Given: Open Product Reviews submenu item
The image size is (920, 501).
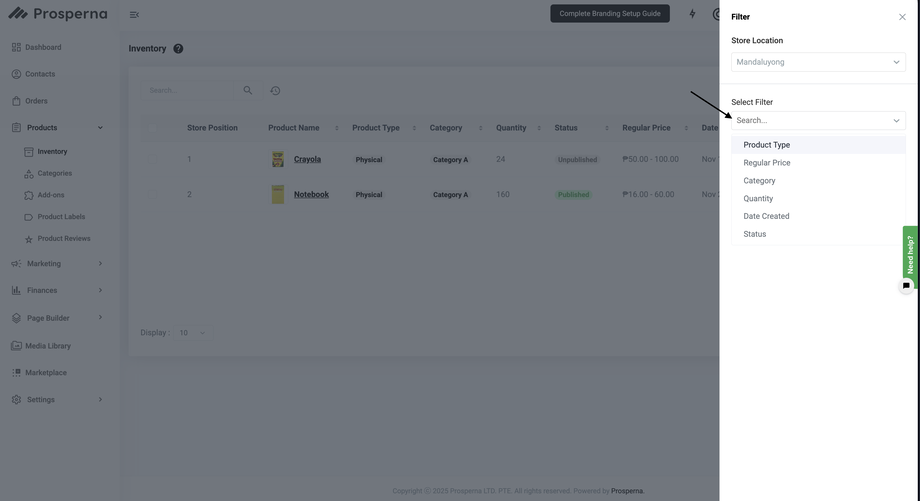Looking at the screenshot, I should pyautogui.click(x=58, y=239).
